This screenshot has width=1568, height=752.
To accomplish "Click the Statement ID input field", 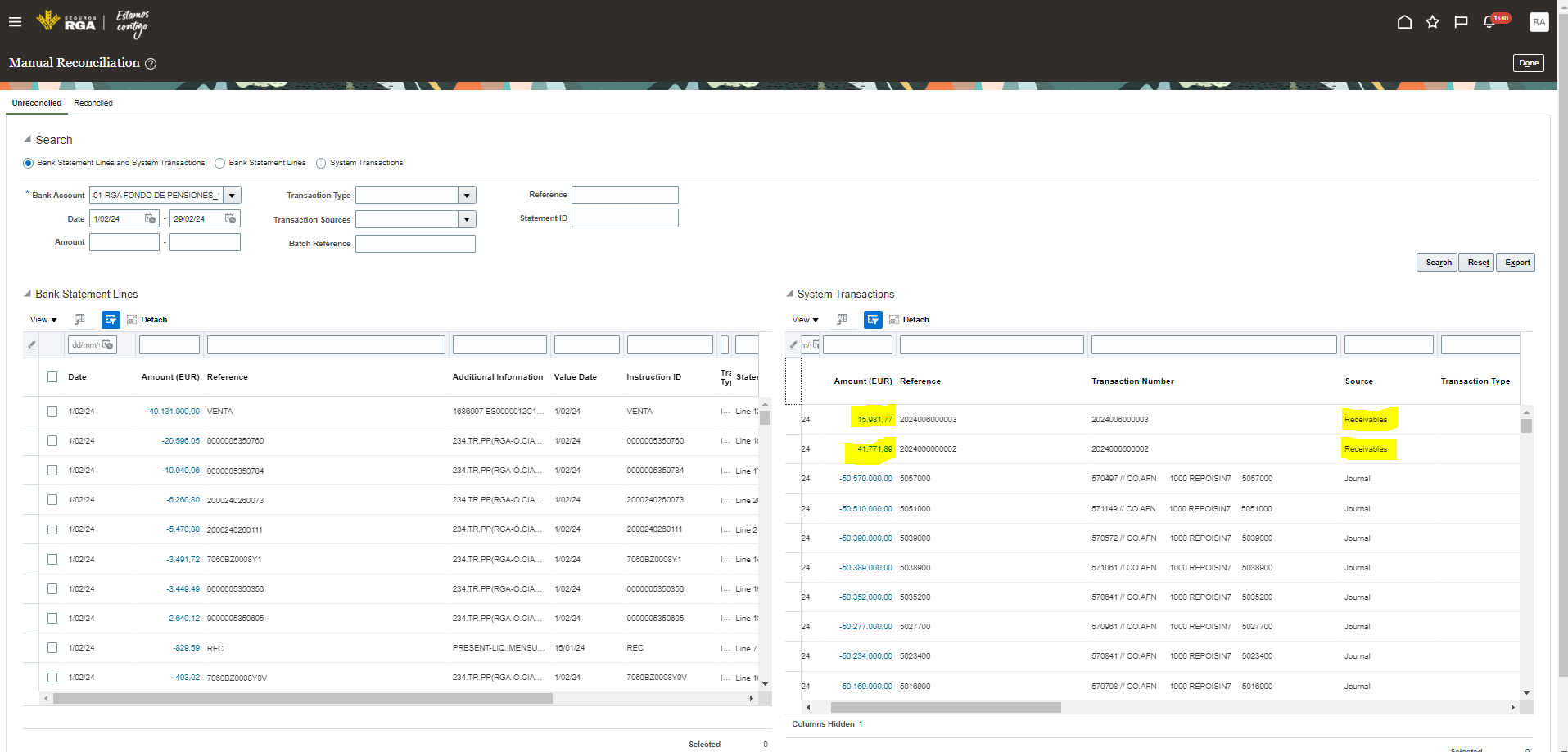I will click(625, 218).
